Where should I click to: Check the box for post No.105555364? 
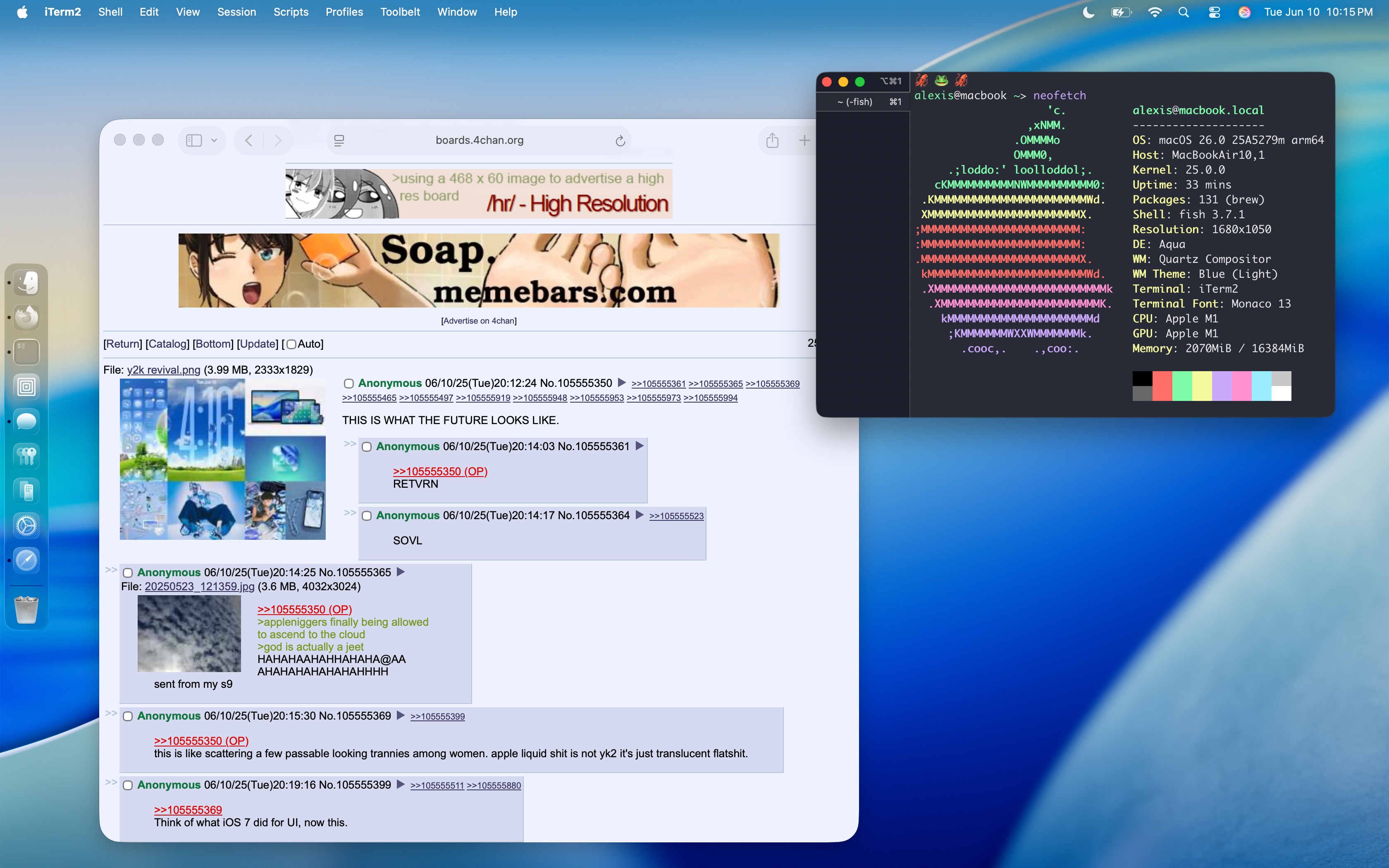367,515
